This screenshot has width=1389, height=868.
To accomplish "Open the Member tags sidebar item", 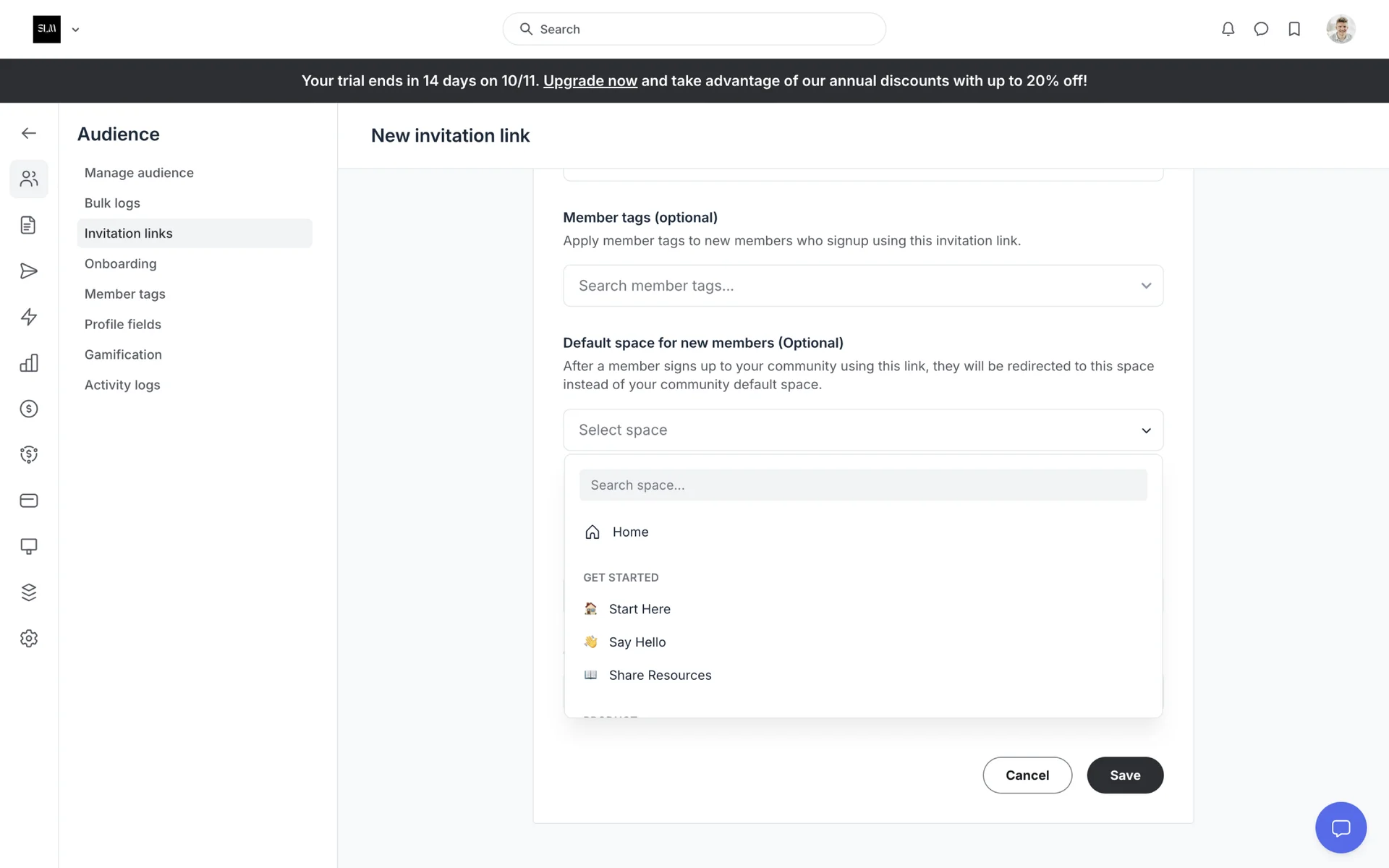I will click(x=125, y=294).
